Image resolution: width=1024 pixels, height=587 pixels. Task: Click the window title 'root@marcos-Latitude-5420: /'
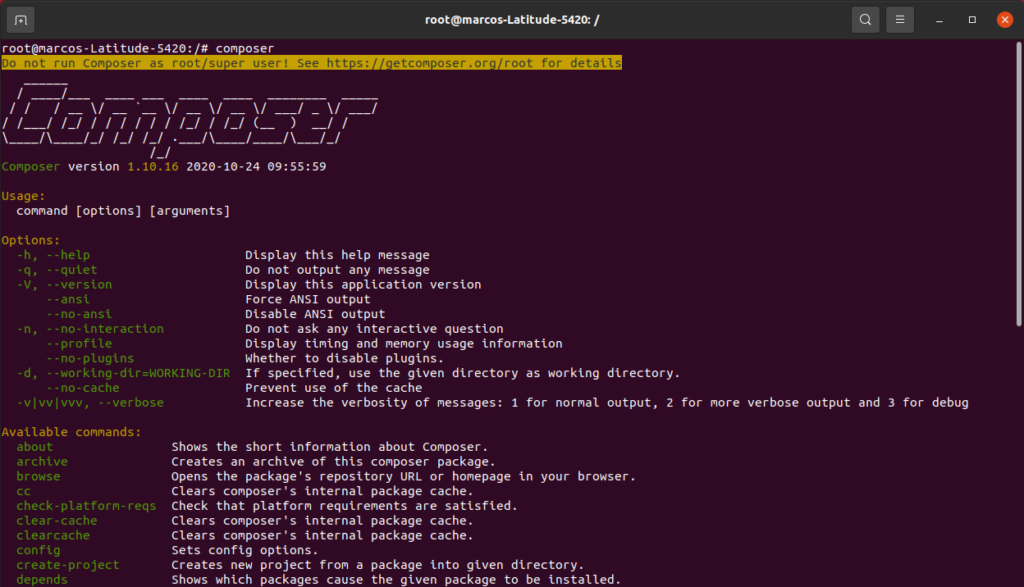pyautogui.click(x=512, y=20)
